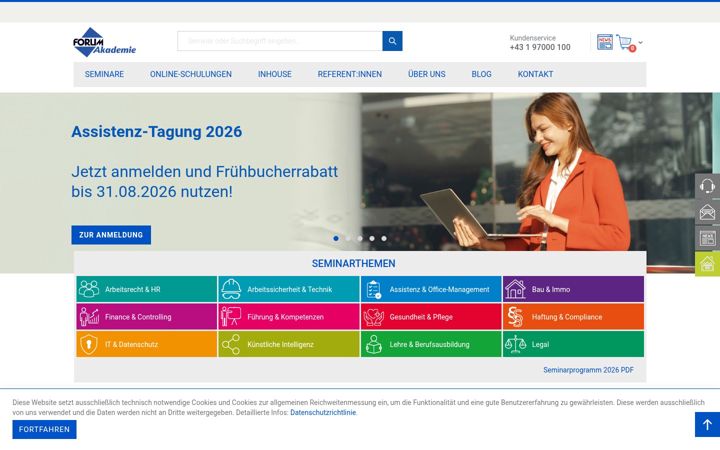This screenshot has height=450, width=720.
Task: Click the news sidebar icon
Action: [707, 238]
